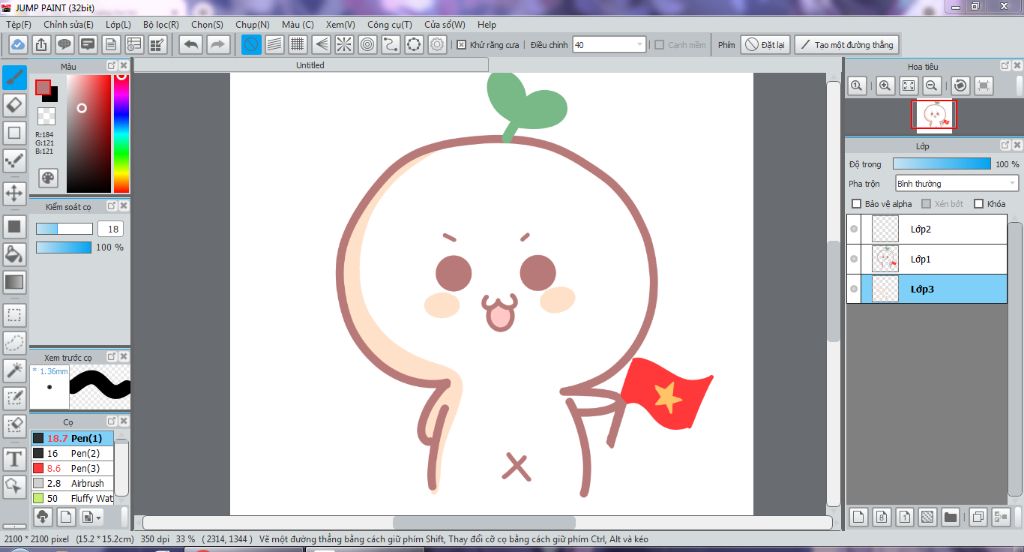Enable curve snap guide
Screen dimensions: 1024x552
pos(391,44)
